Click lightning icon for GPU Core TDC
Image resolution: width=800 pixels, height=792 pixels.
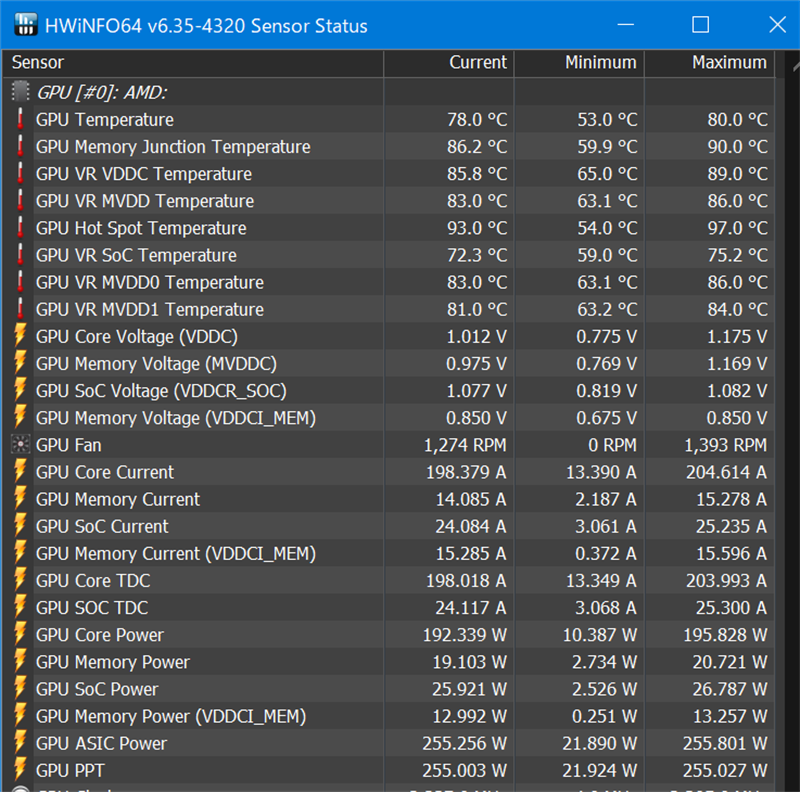coord(20,580)
